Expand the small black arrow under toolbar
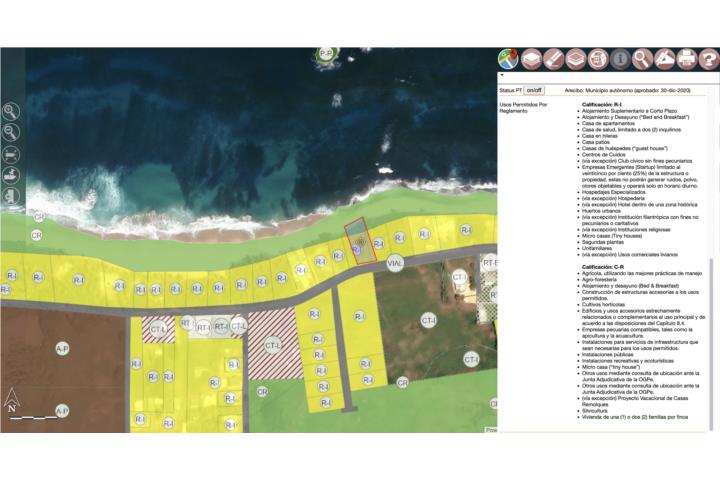Viewport: 720px width, 480px height. click(x=503, y=75)
